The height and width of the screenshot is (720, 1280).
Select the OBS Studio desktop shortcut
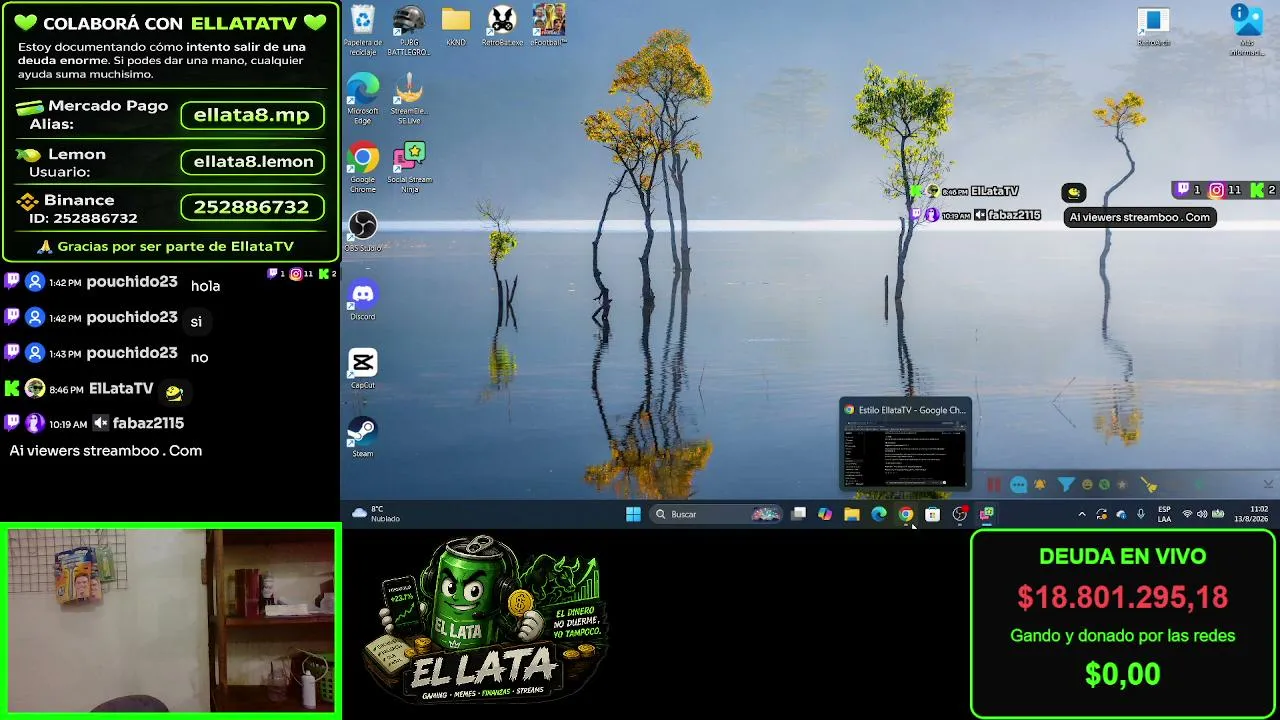362,231
